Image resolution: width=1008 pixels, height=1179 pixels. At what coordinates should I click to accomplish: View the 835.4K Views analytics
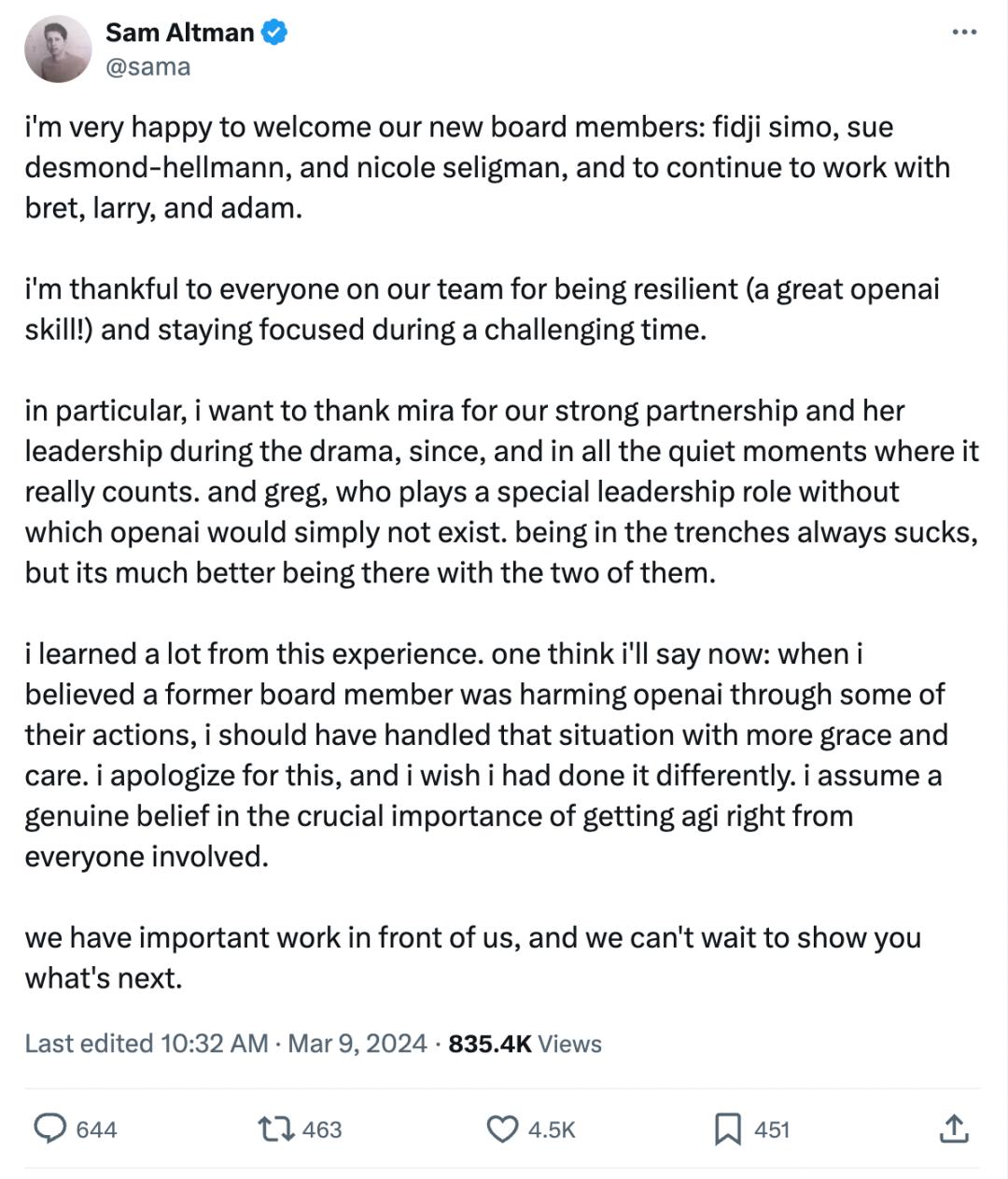525,1044
